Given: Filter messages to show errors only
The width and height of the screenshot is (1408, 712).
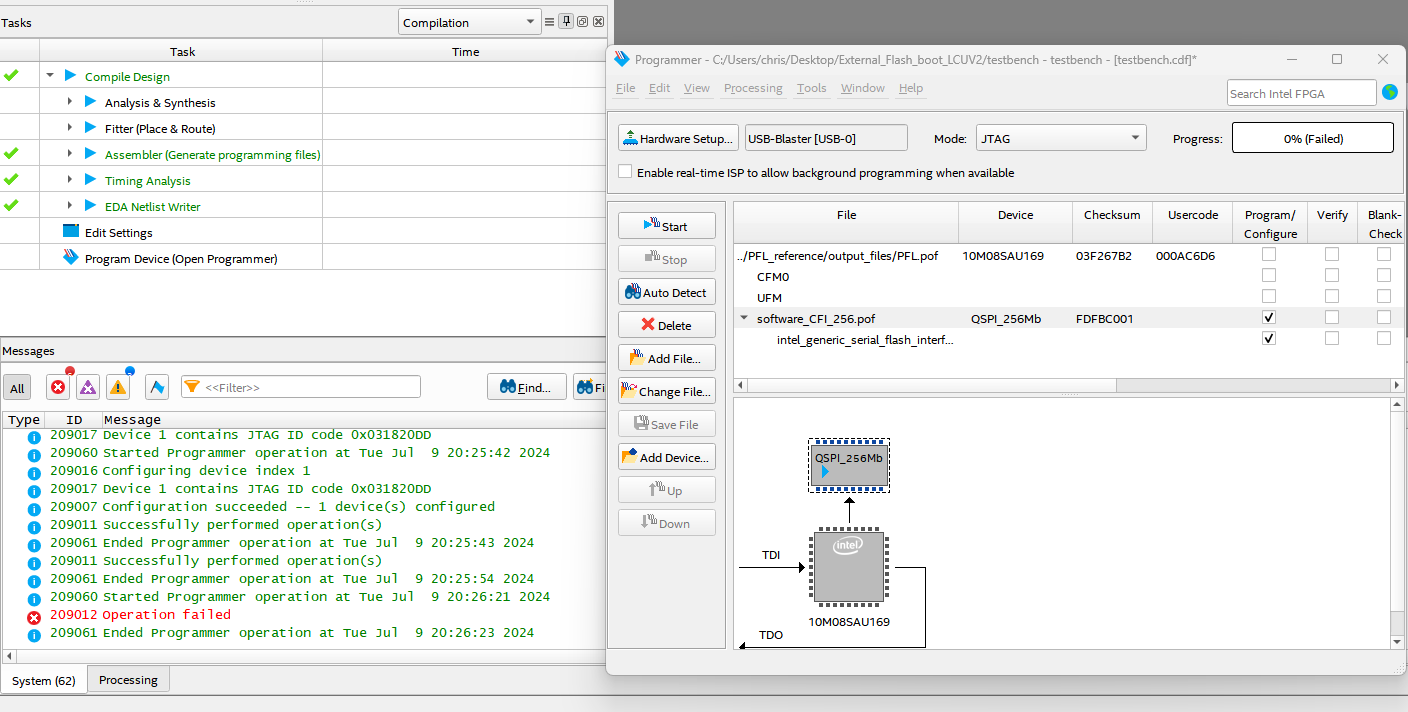Looking at the screenshot, I should click(x=58, y=387).
